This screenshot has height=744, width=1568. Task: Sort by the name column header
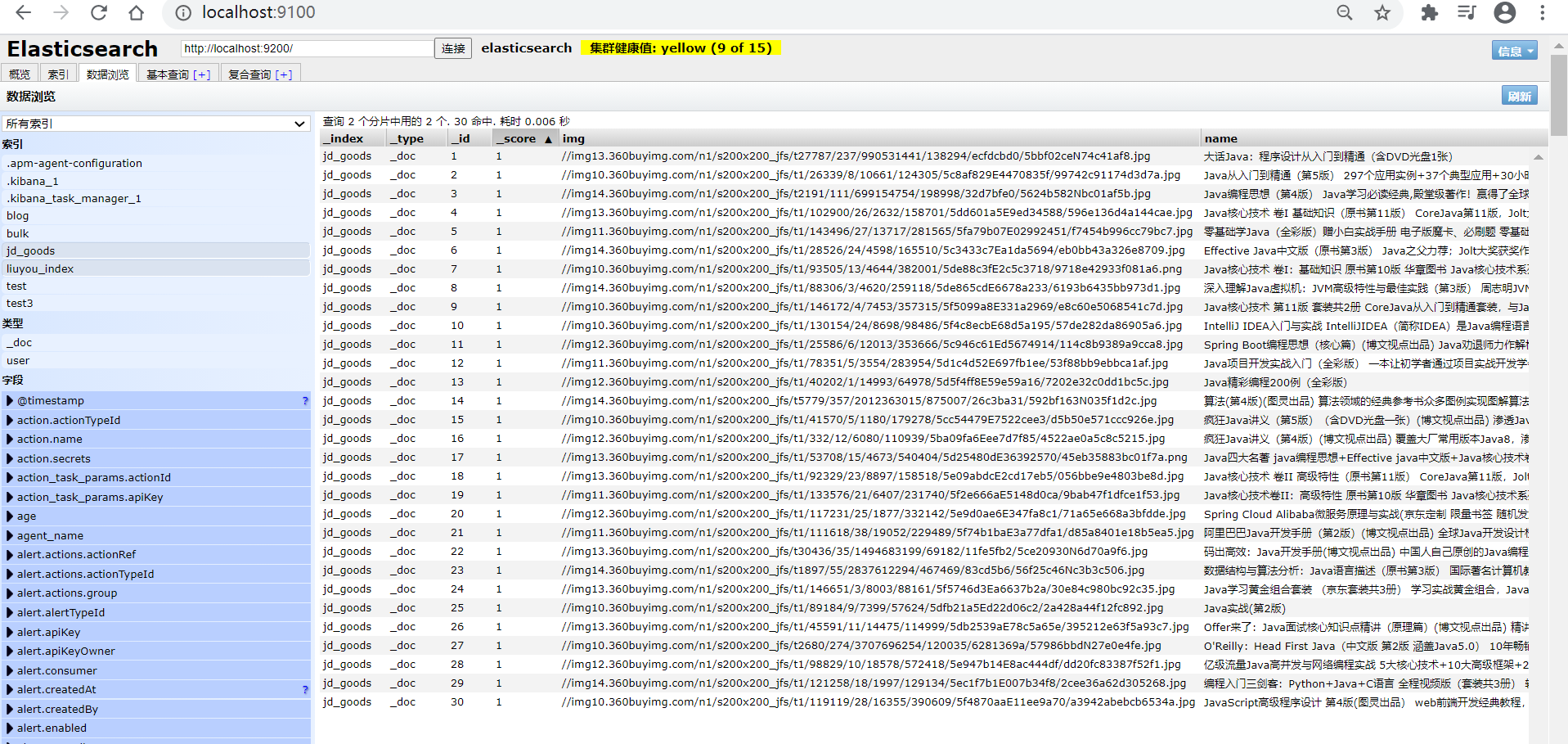[1374, 139]
